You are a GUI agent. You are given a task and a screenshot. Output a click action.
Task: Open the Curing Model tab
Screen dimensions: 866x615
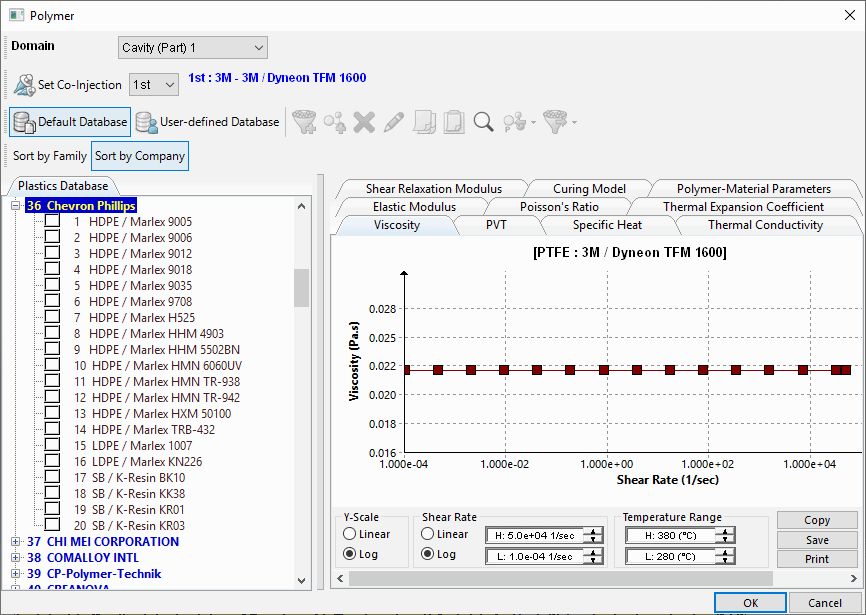click(589, 189)
